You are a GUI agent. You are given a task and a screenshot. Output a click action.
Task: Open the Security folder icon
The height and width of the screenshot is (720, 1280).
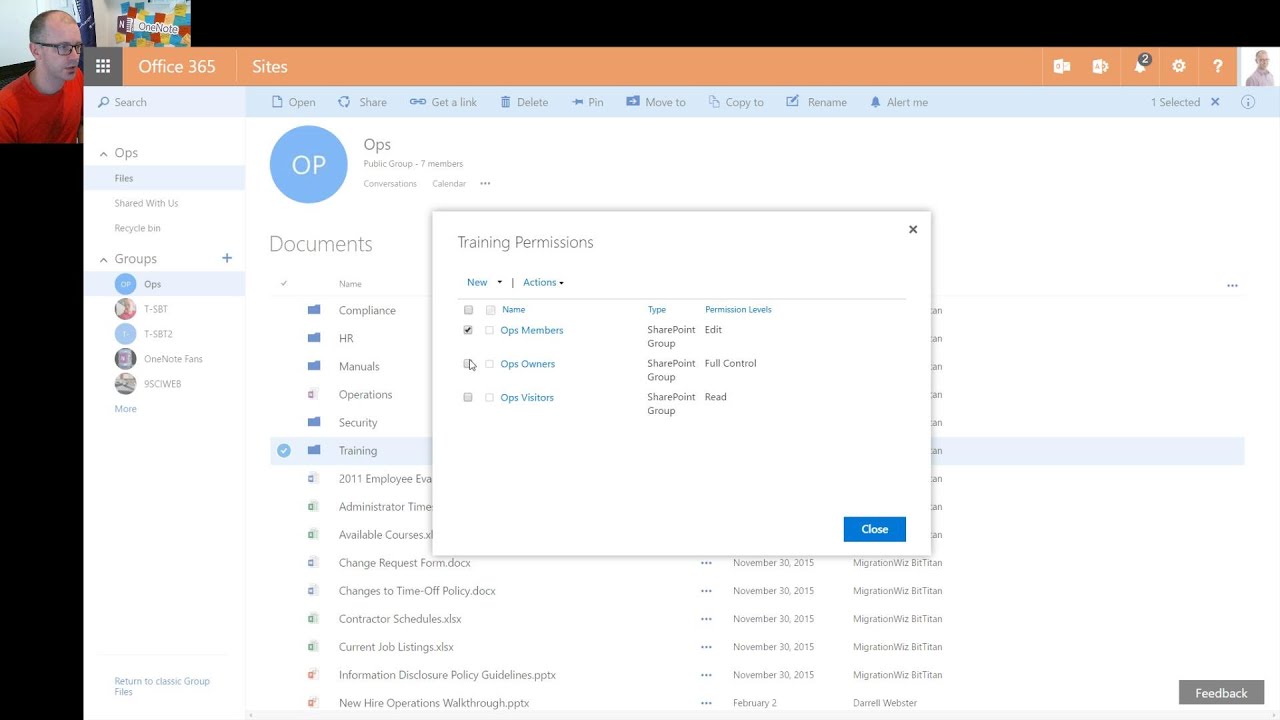point(314,422)
